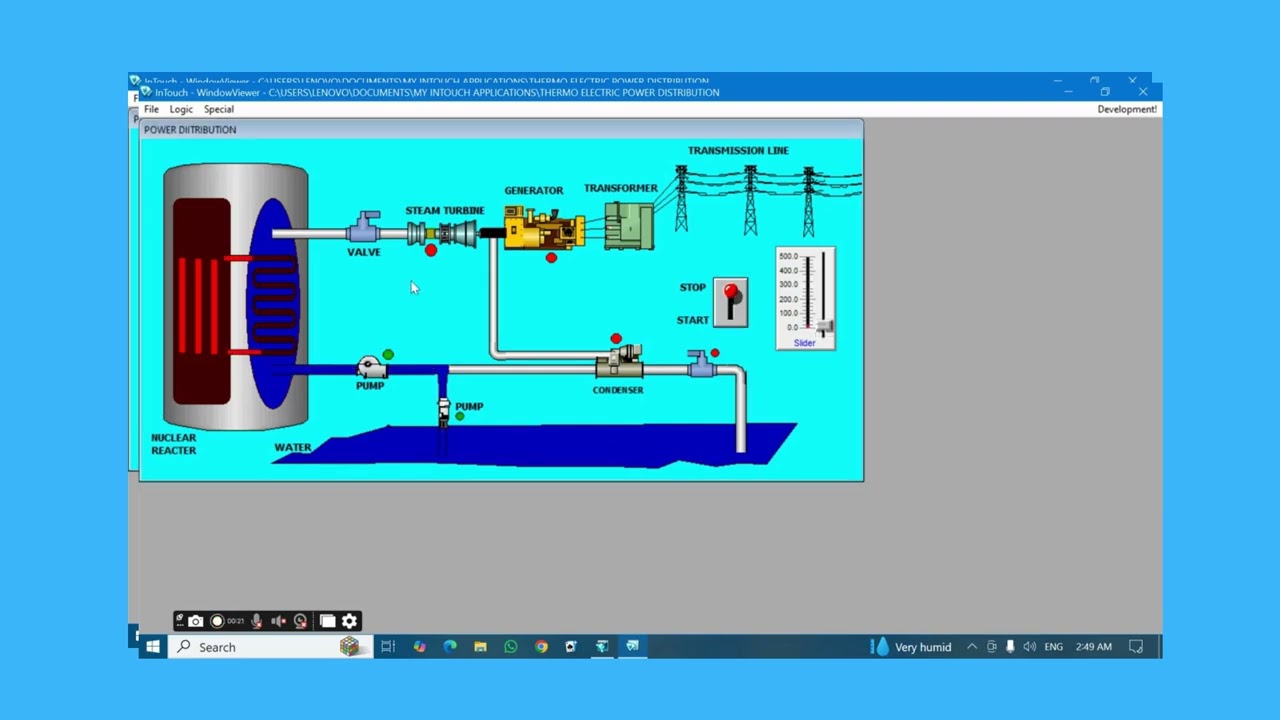Flip the STOP/START toggle switch

coord(731,302)
